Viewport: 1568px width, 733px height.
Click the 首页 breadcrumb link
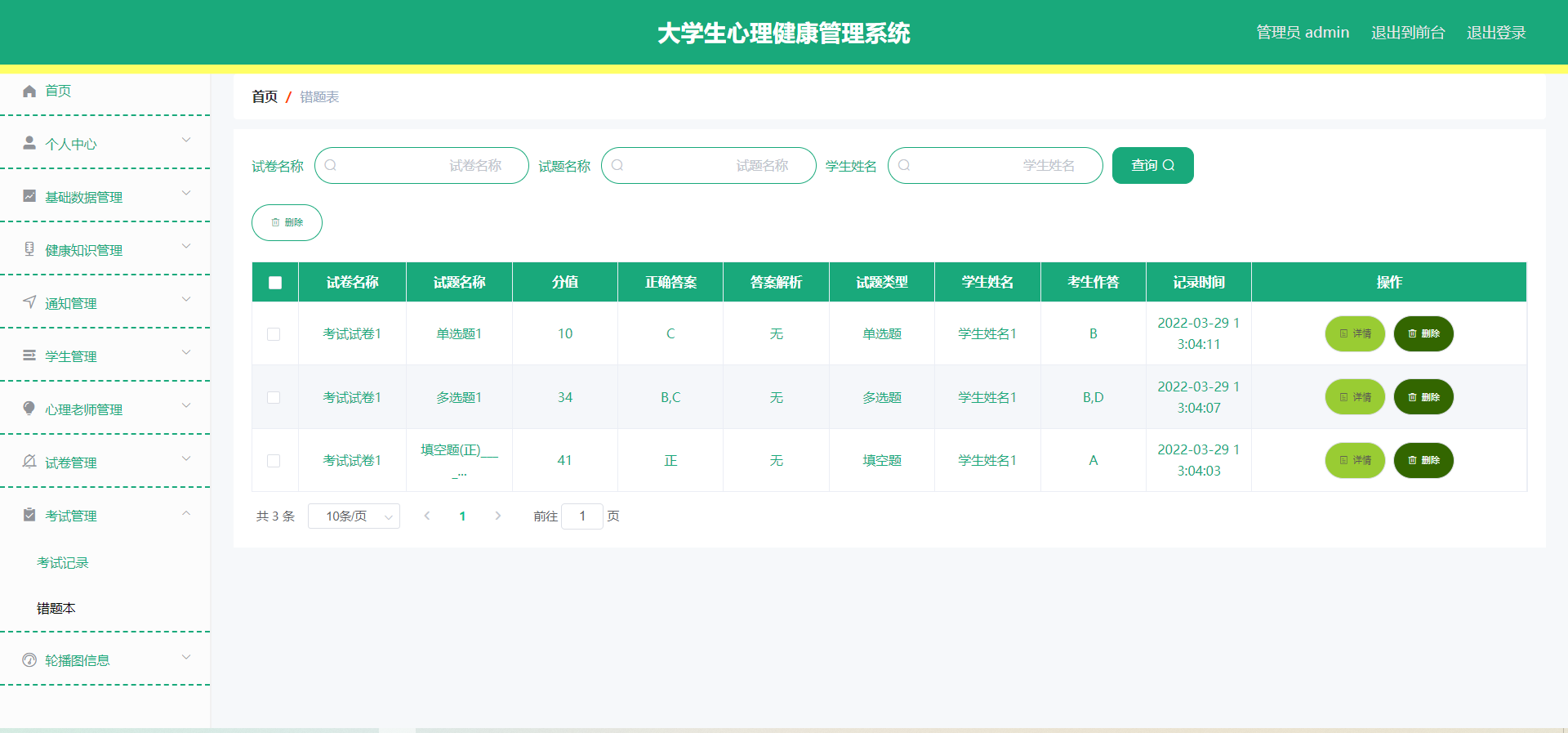(265, 96)
